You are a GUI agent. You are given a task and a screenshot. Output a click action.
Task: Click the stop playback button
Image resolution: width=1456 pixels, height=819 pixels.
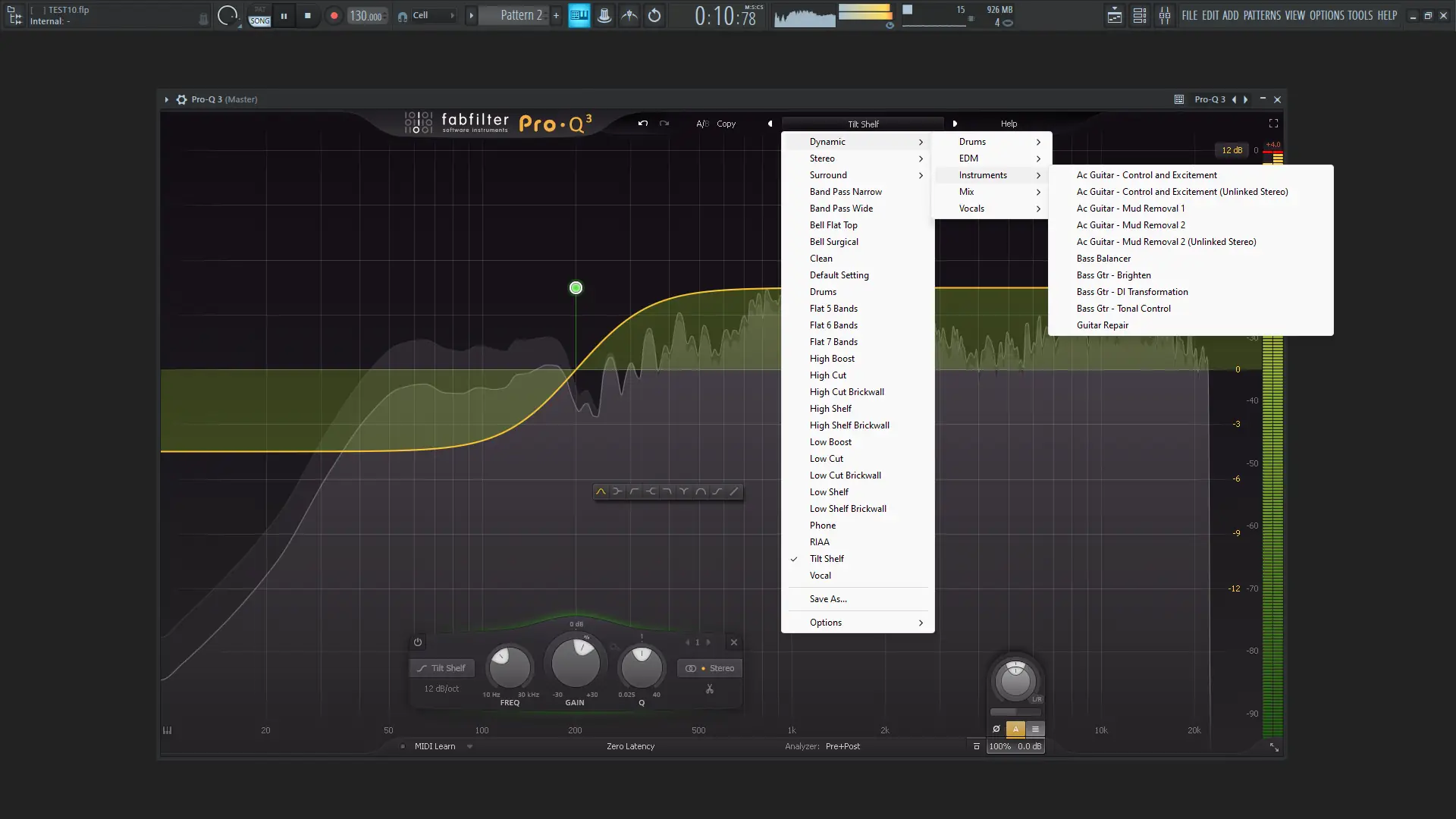tap(307, 16)
